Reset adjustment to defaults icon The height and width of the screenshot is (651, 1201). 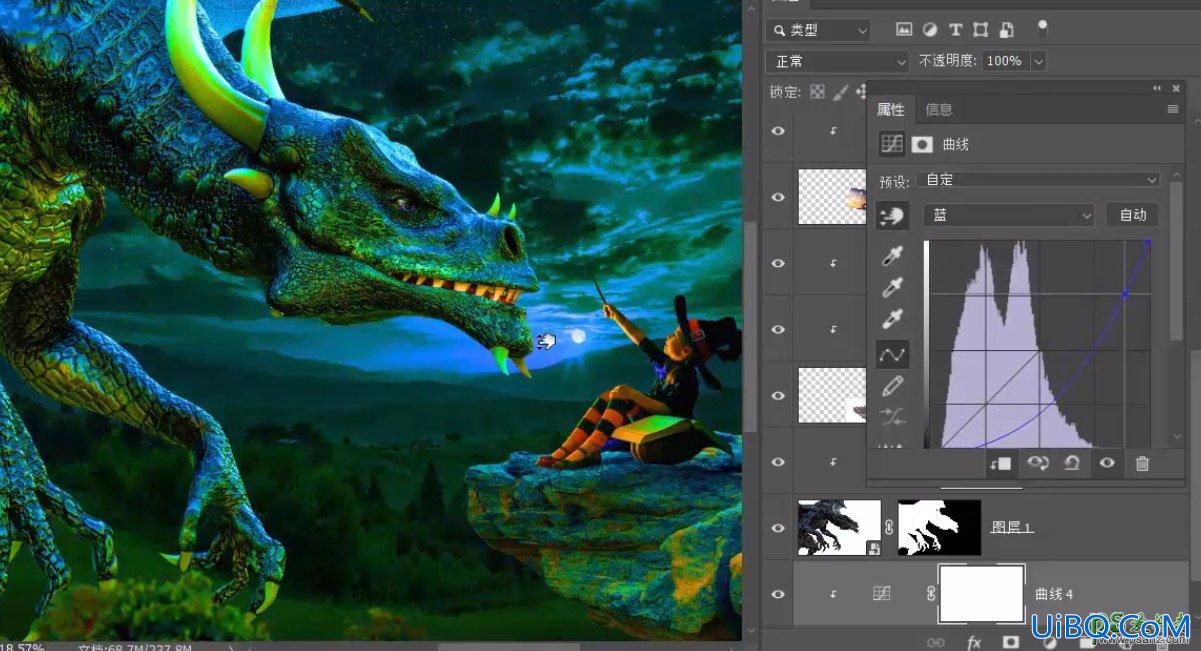click(x=1072, y=463)
